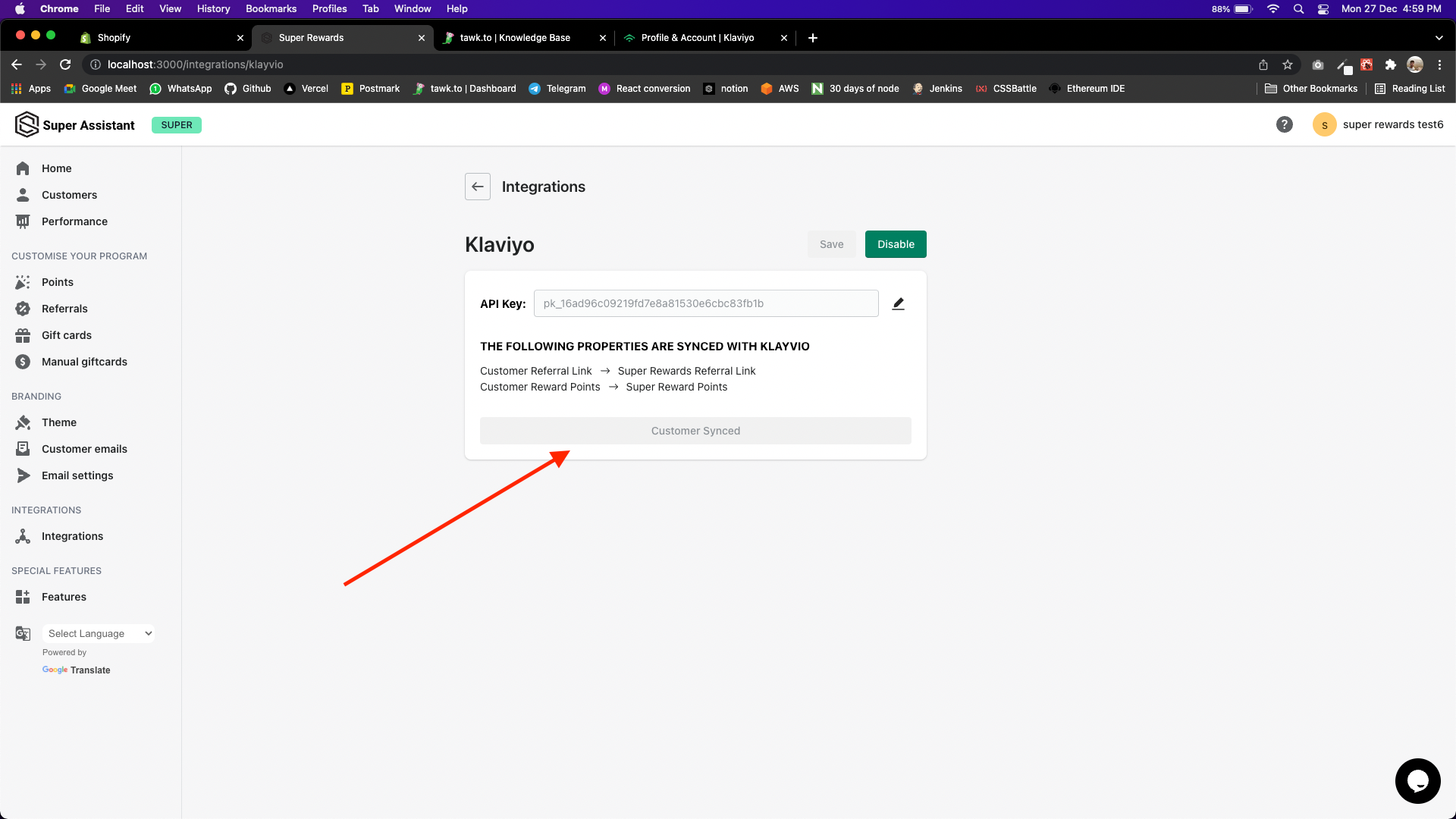Expand the Select Language dropdown
The width and height of the screenshot is (1456, 819).
[x=99, y=633]
